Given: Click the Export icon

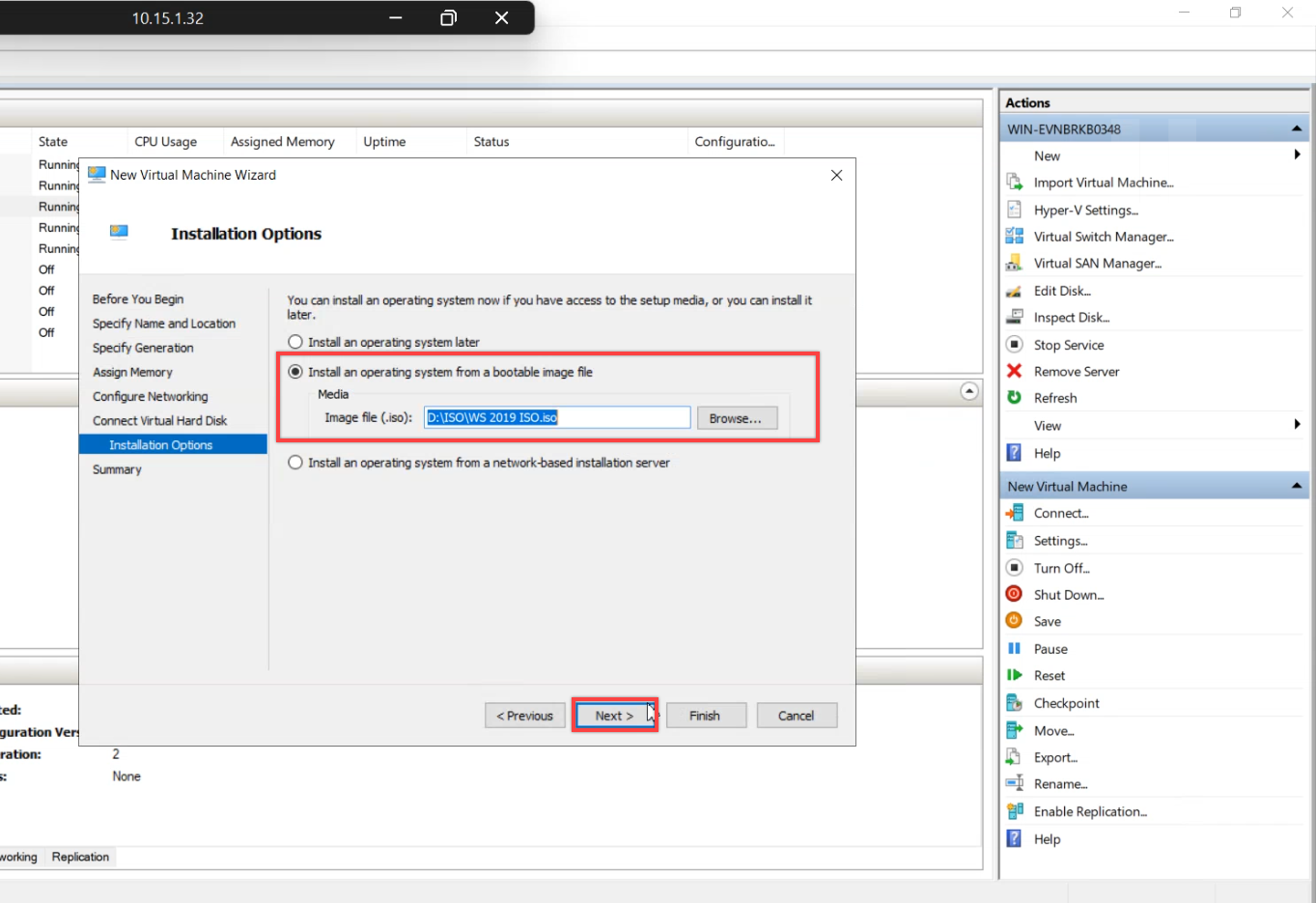Looking at the screenshot, I should click(x=1014, y=757).
